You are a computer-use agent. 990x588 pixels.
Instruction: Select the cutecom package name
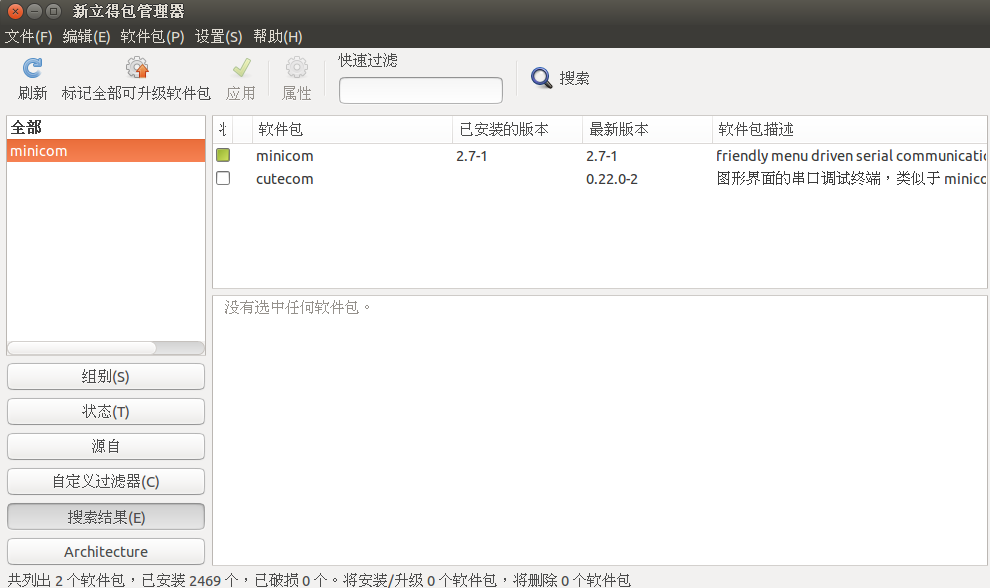click(284, 179)
